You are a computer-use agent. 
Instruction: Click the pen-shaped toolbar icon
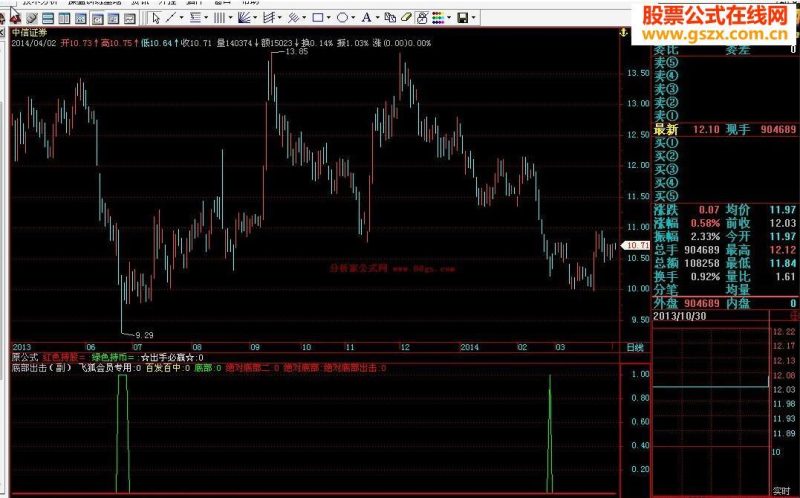click(x=32, y=18)
